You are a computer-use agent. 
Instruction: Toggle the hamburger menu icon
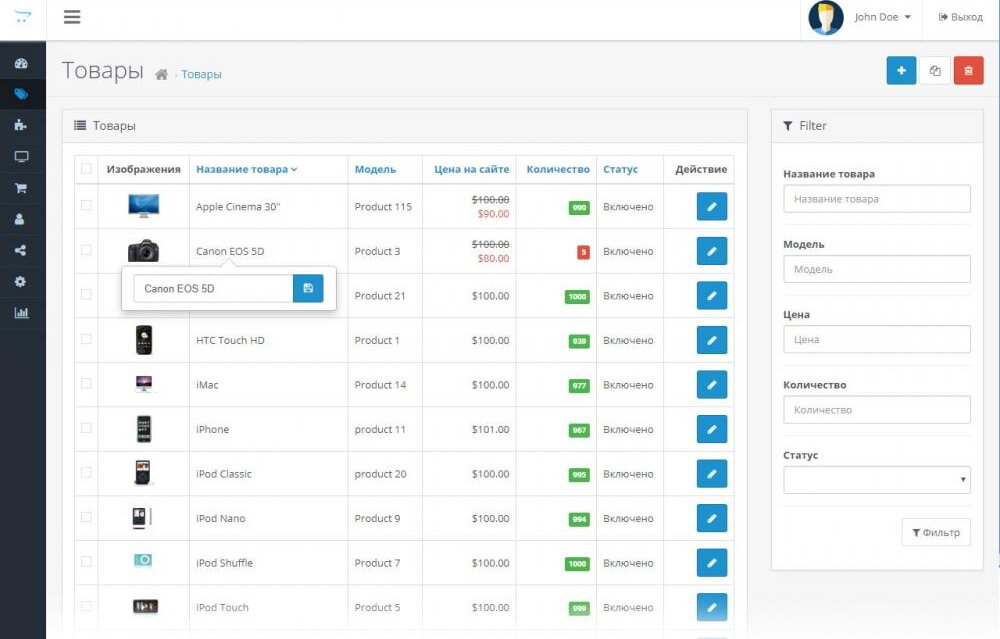(72, 17)
